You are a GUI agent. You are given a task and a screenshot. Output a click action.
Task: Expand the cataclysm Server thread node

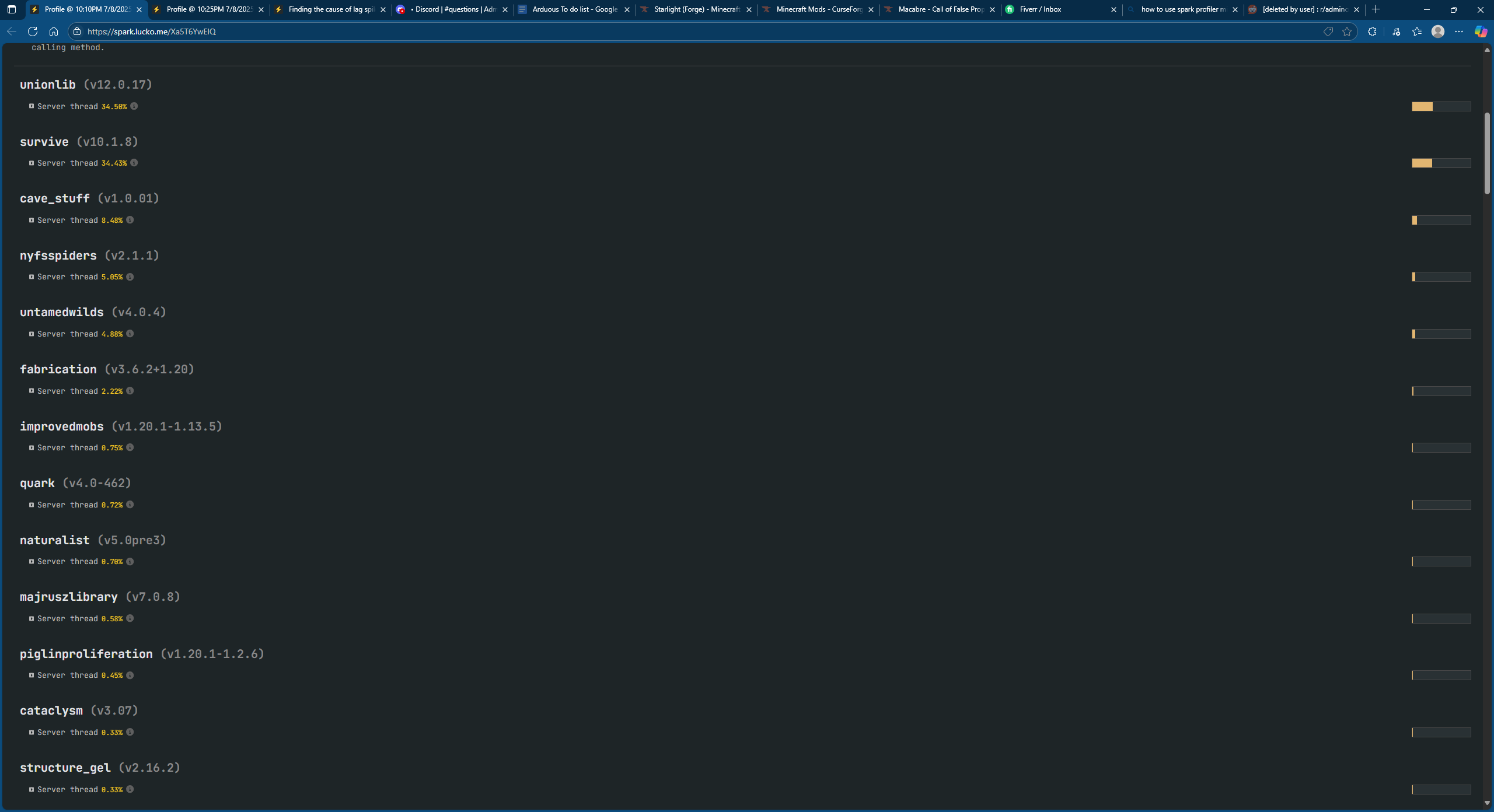pyautogui.click(x=32, y=733)
